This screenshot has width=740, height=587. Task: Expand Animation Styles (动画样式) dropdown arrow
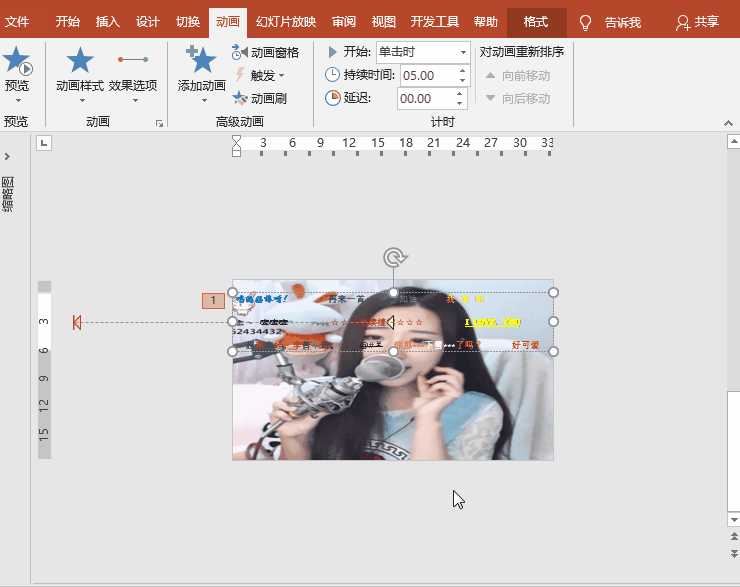(82, 101)
